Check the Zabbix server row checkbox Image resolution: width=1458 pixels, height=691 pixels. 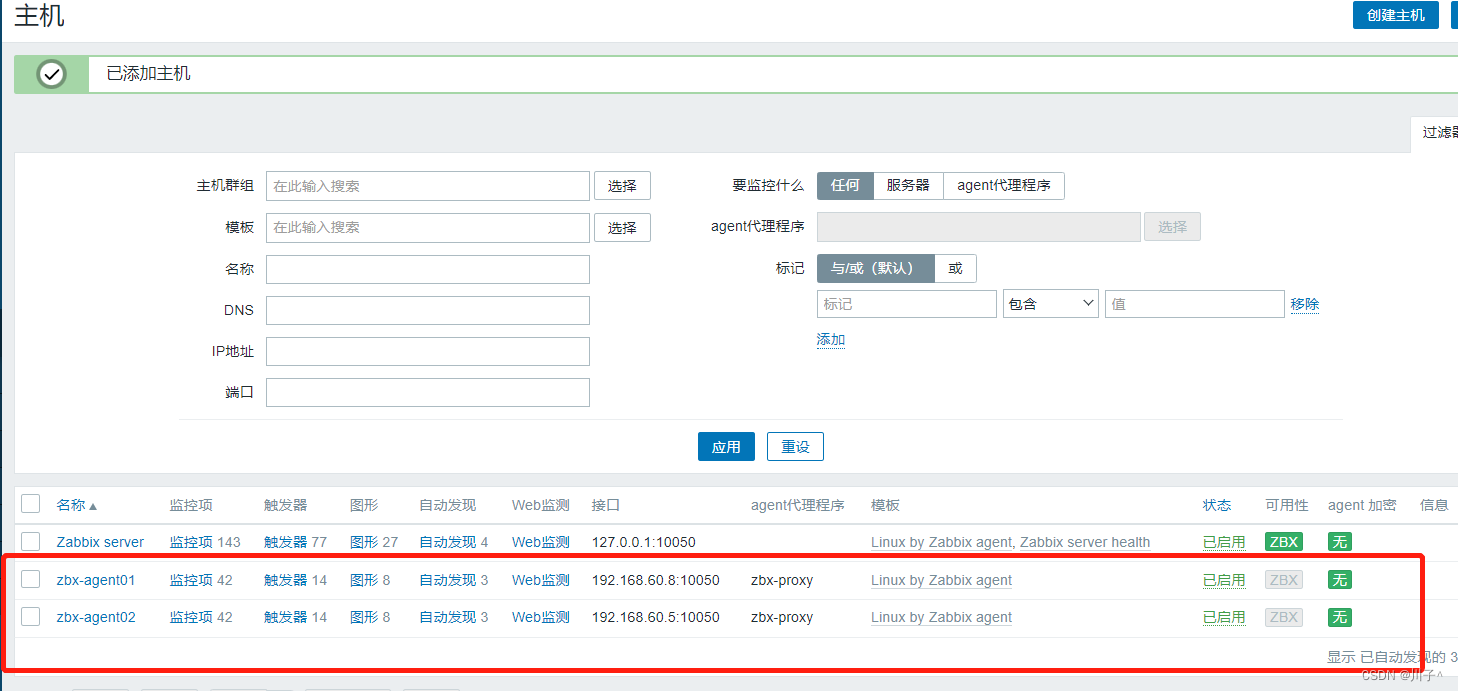click(31, 541)
